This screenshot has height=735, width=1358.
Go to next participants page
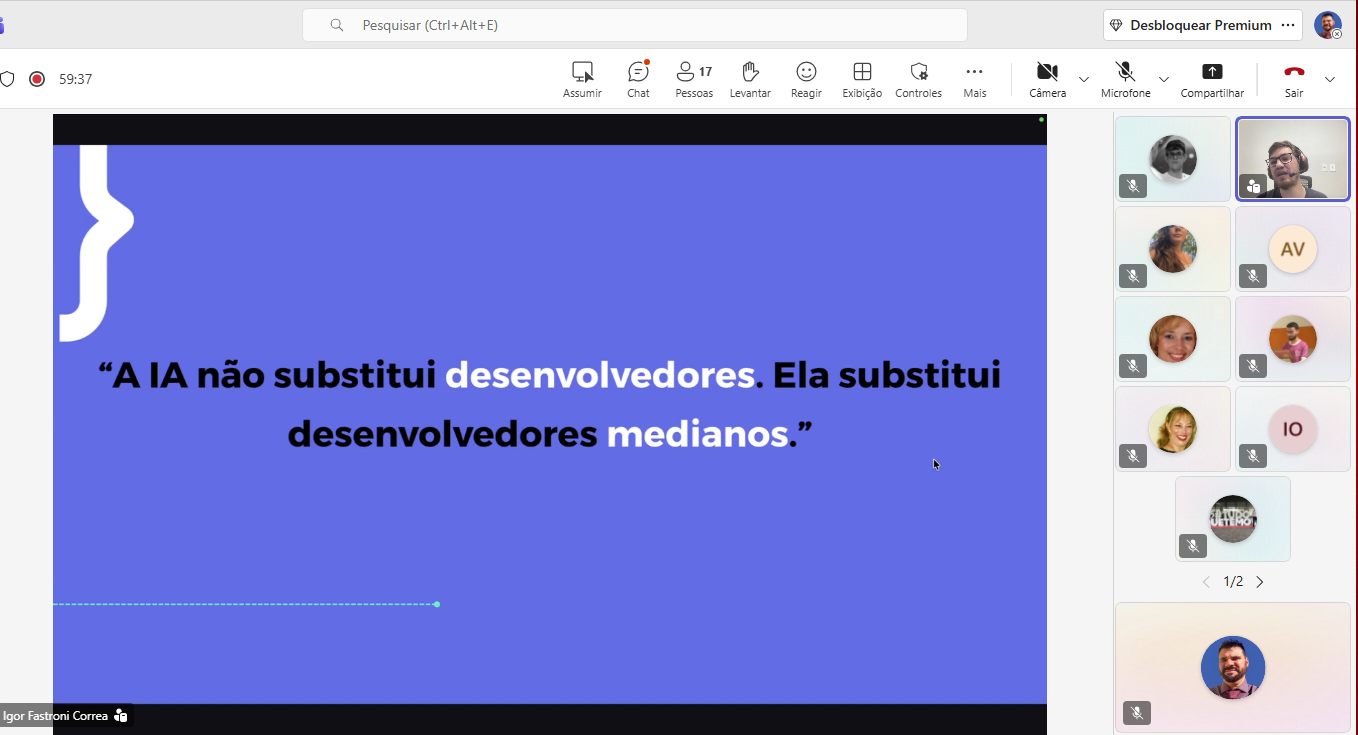pos(1260,582)
